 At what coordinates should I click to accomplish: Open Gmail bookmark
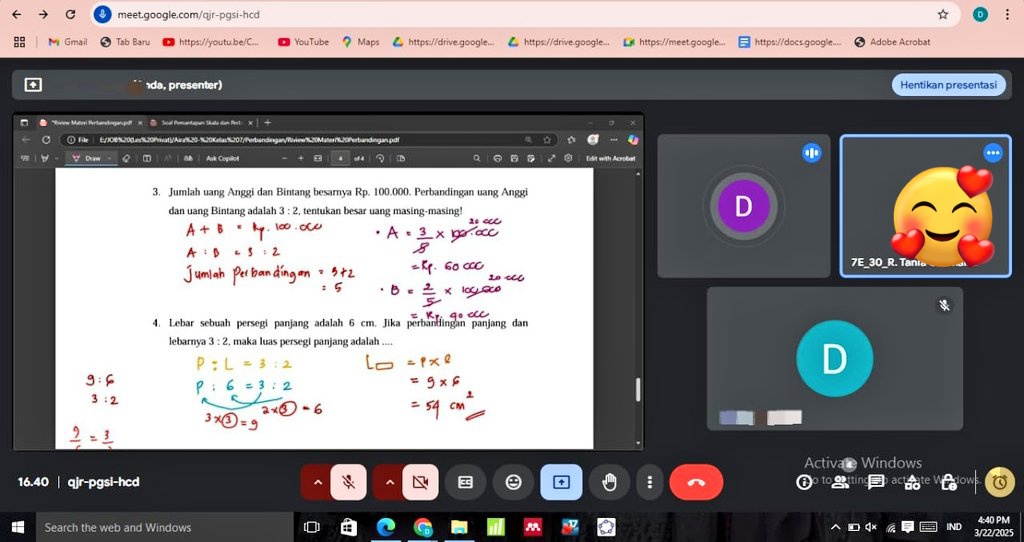point(68,42)
